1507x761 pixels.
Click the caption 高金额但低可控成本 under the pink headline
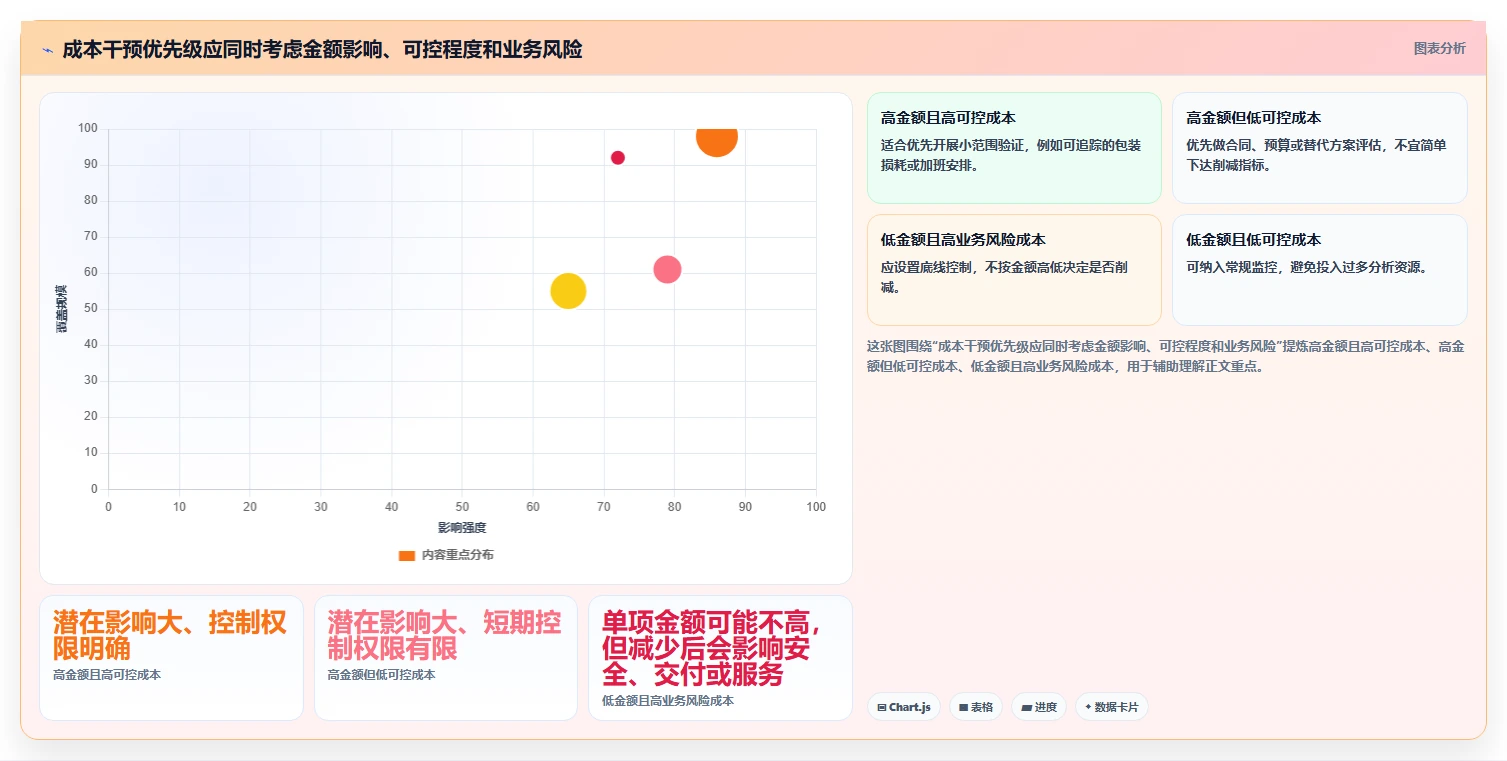[x=381, y=675]
